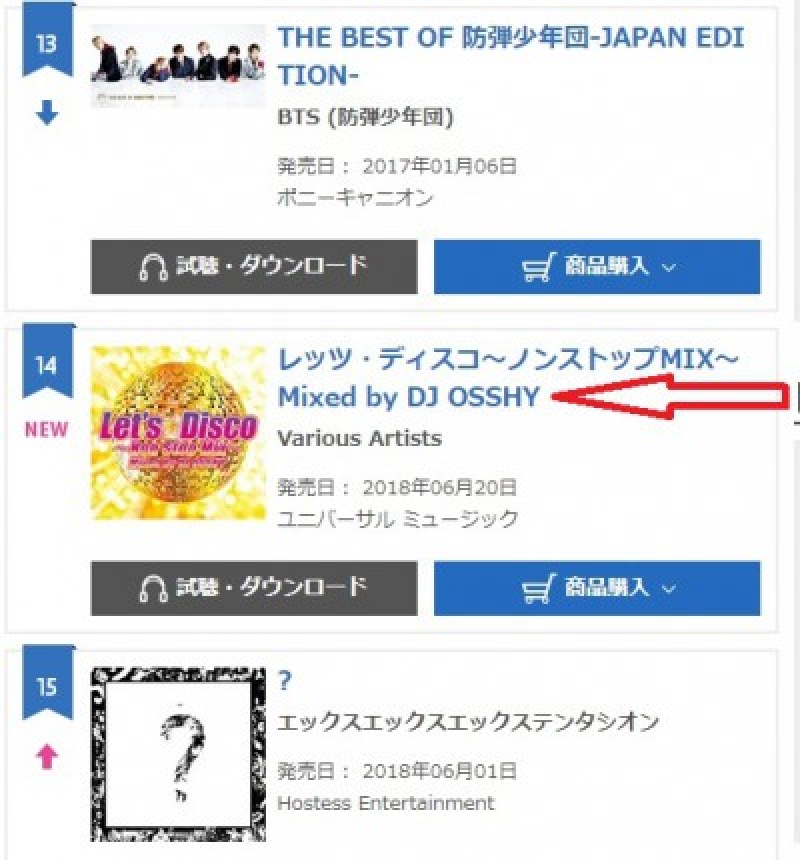This screenshot has width=800, height=860.
Task: Expand purchase dropdown chevron for Let's Disco
Action: [x=669, y=589]
